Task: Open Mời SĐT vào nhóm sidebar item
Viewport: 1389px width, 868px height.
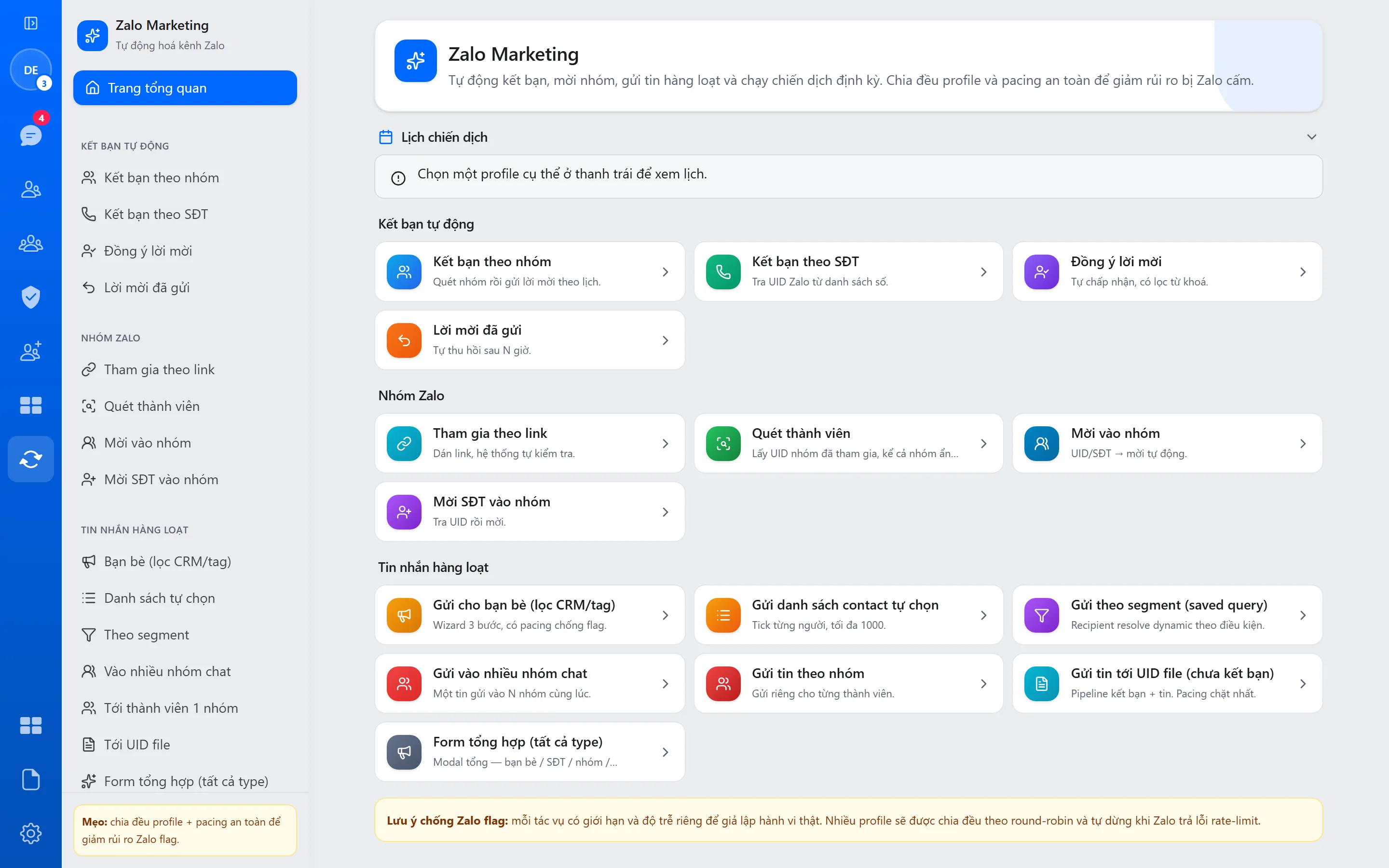Action: (x=185, y=479)
